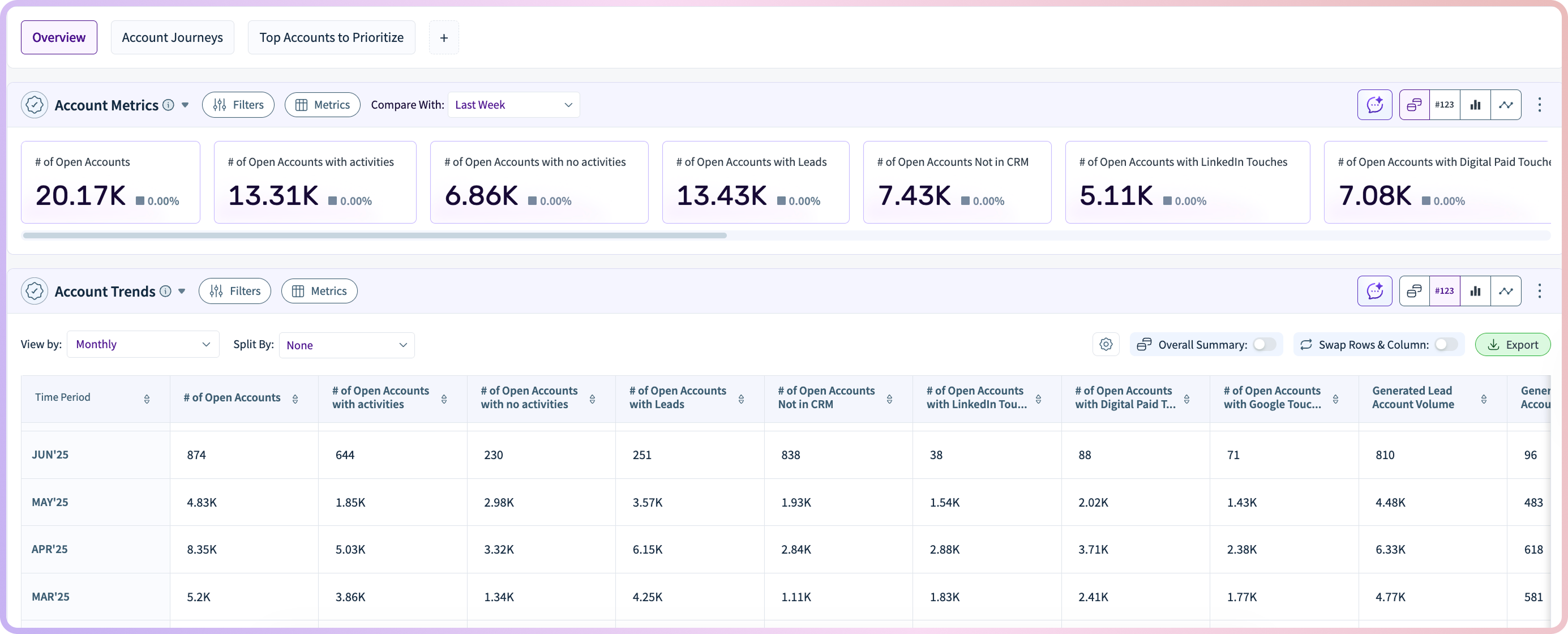This screenshot has width=1568, height=634.
Task: Switch to the Account Journeys tab
Action: [172, 38]
